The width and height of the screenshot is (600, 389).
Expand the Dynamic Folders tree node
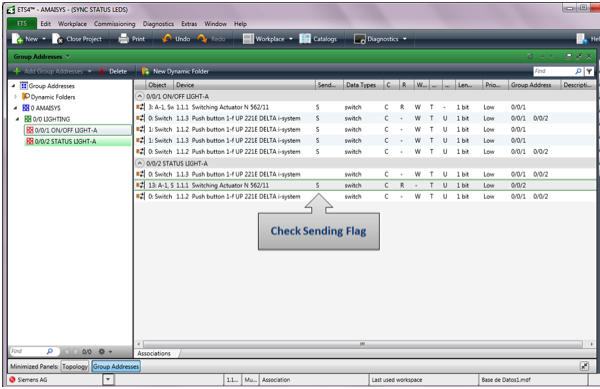15,97
